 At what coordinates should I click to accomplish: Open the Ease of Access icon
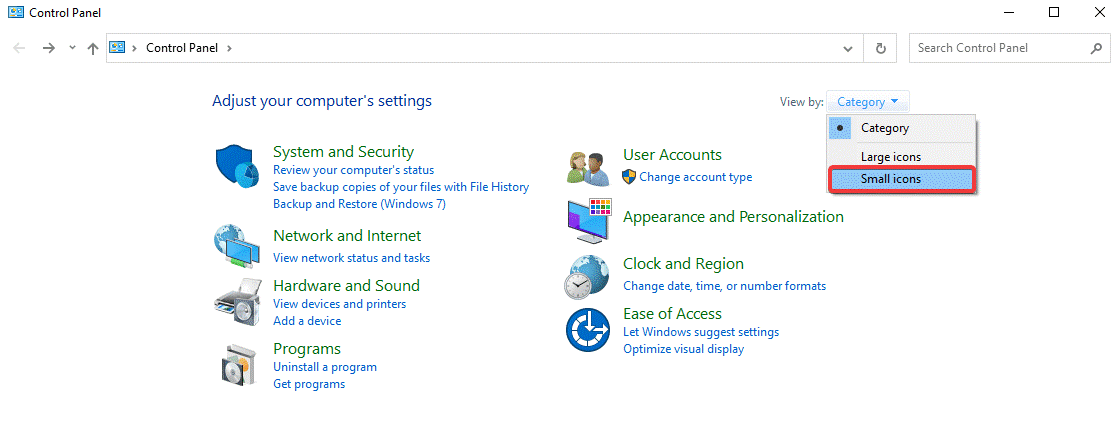click(x=588, y=330)
